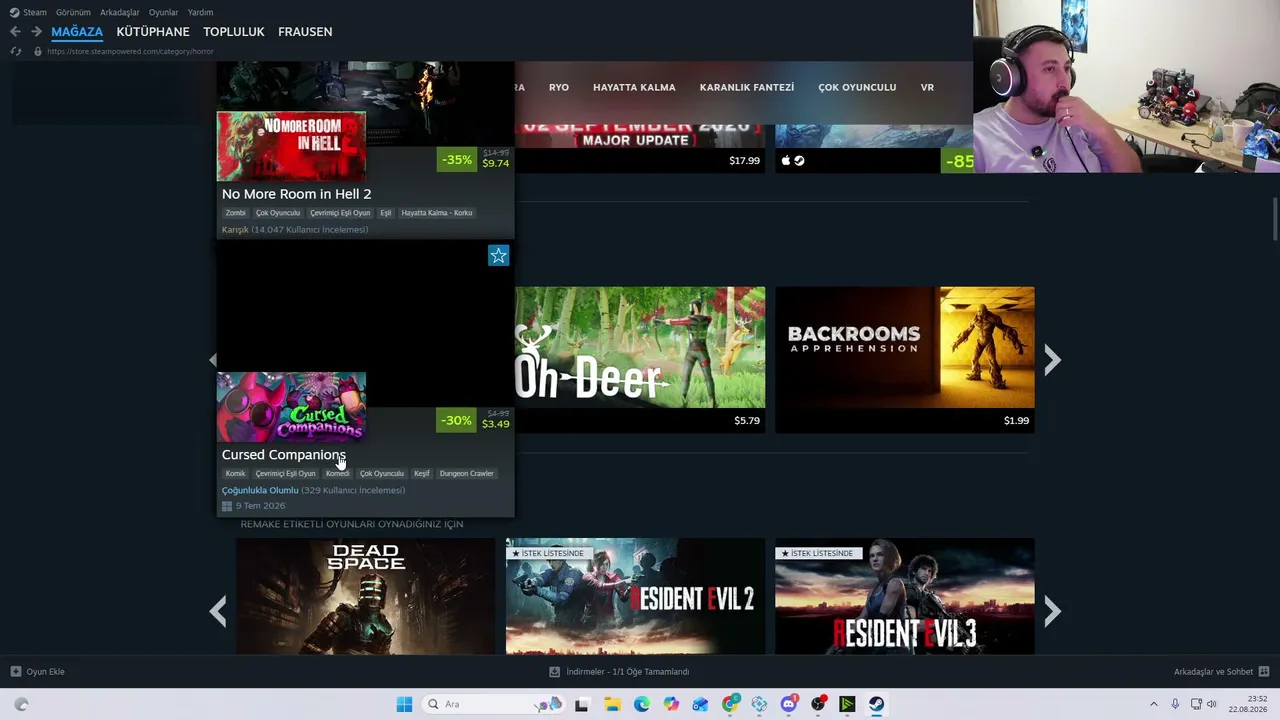
Task: Open Discord from the taskbar
Action: (x=789, y=704)
